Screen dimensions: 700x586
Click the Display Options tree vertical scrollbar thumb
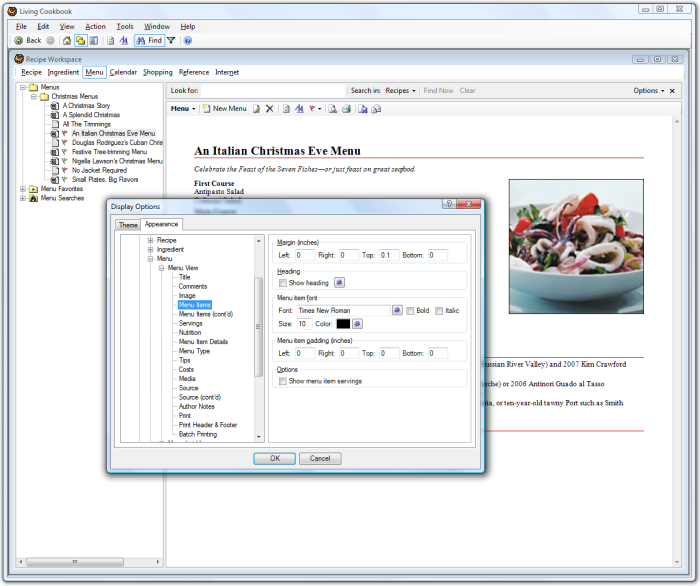(258, 327)
